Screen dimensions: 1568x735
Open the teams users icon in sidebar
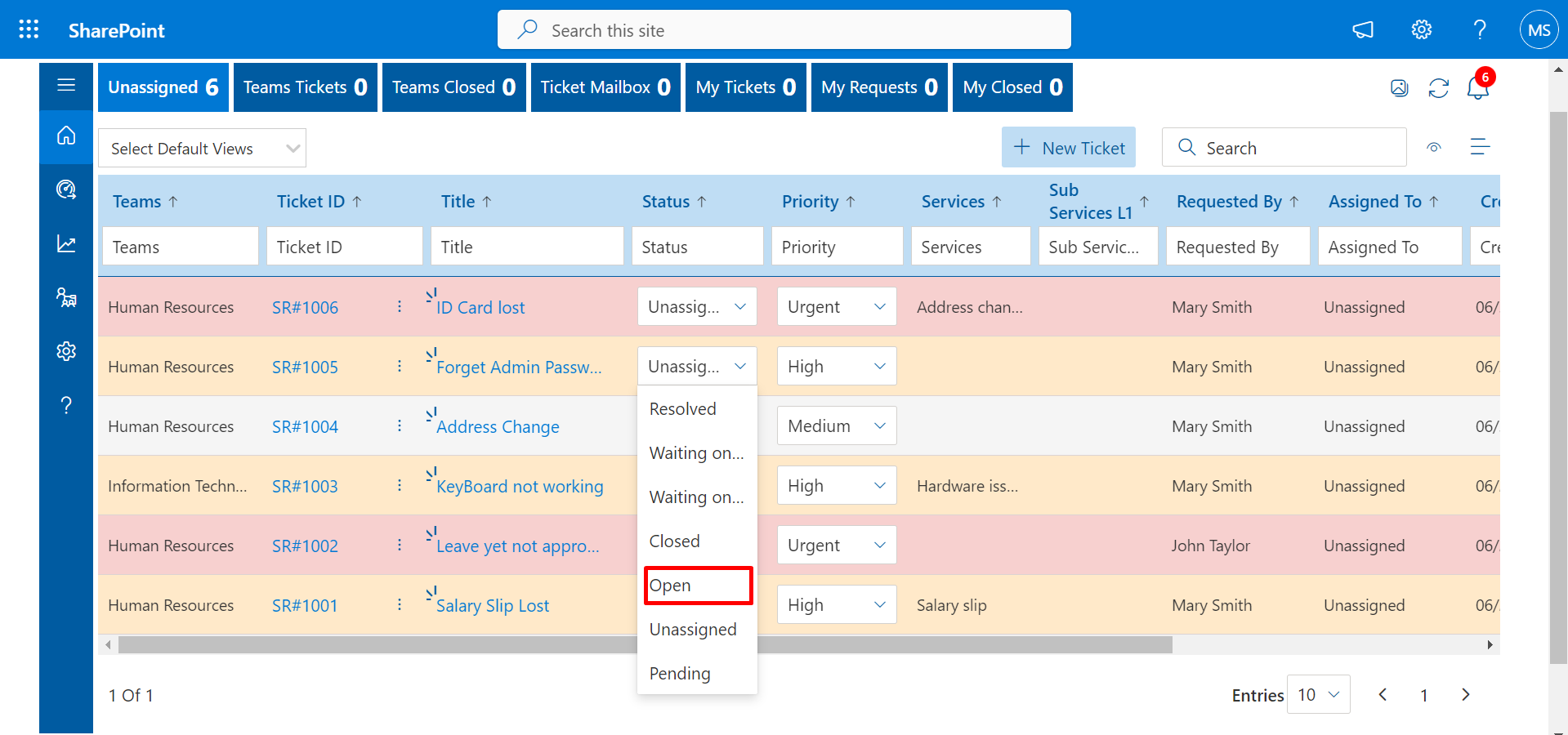(x=66, y=297)
